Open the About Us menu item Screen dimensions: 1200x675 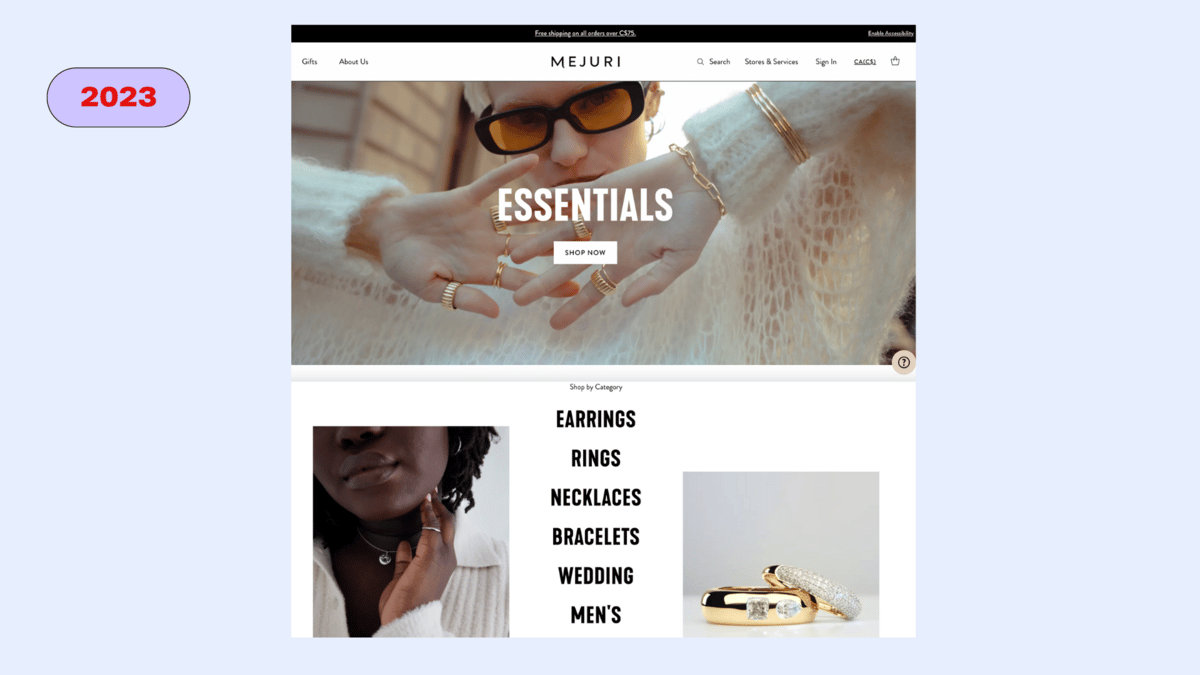click(x=353, y=62)
